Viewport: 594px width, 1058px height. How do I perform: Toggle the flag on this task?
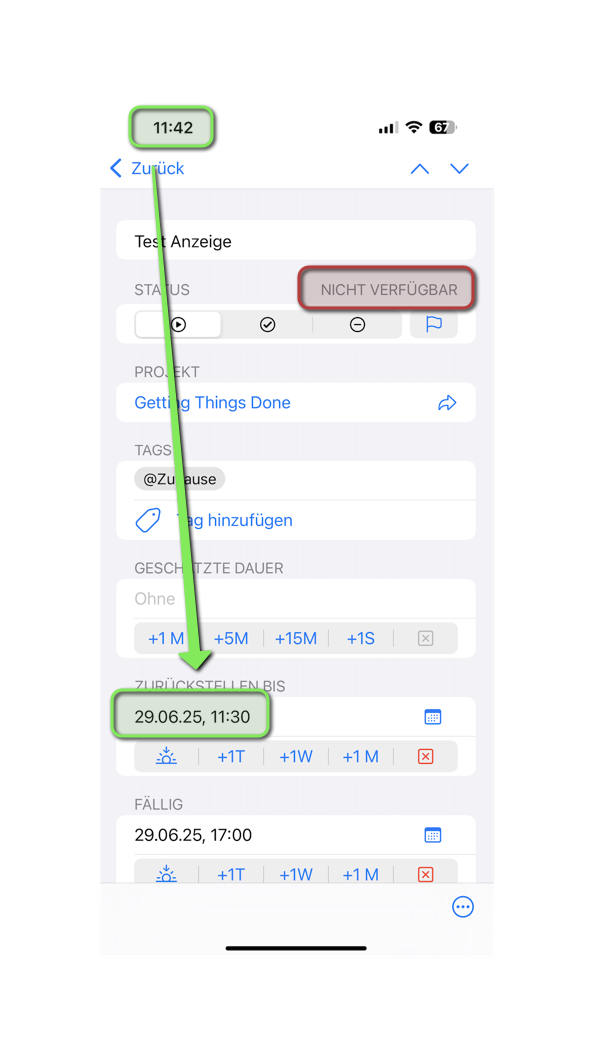pos(434,325)
